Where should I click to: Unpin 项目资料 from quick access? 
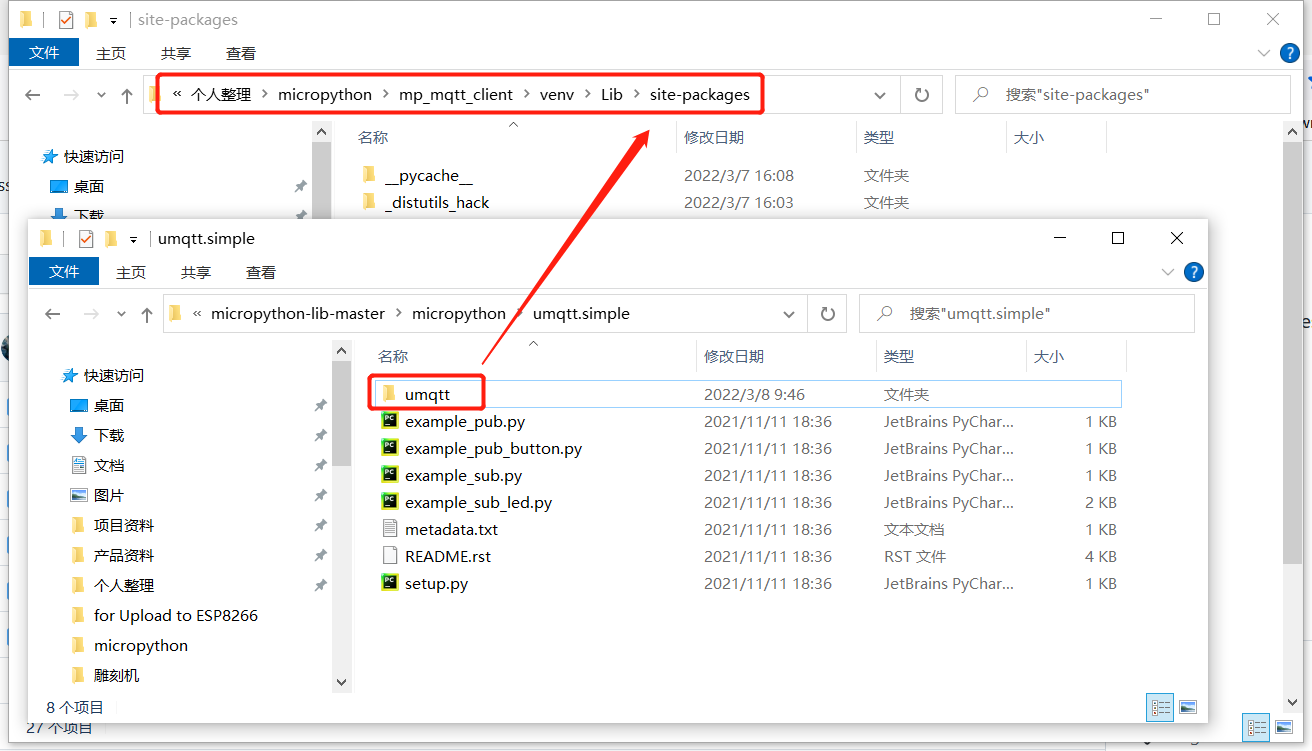click(x=321, y=524)
